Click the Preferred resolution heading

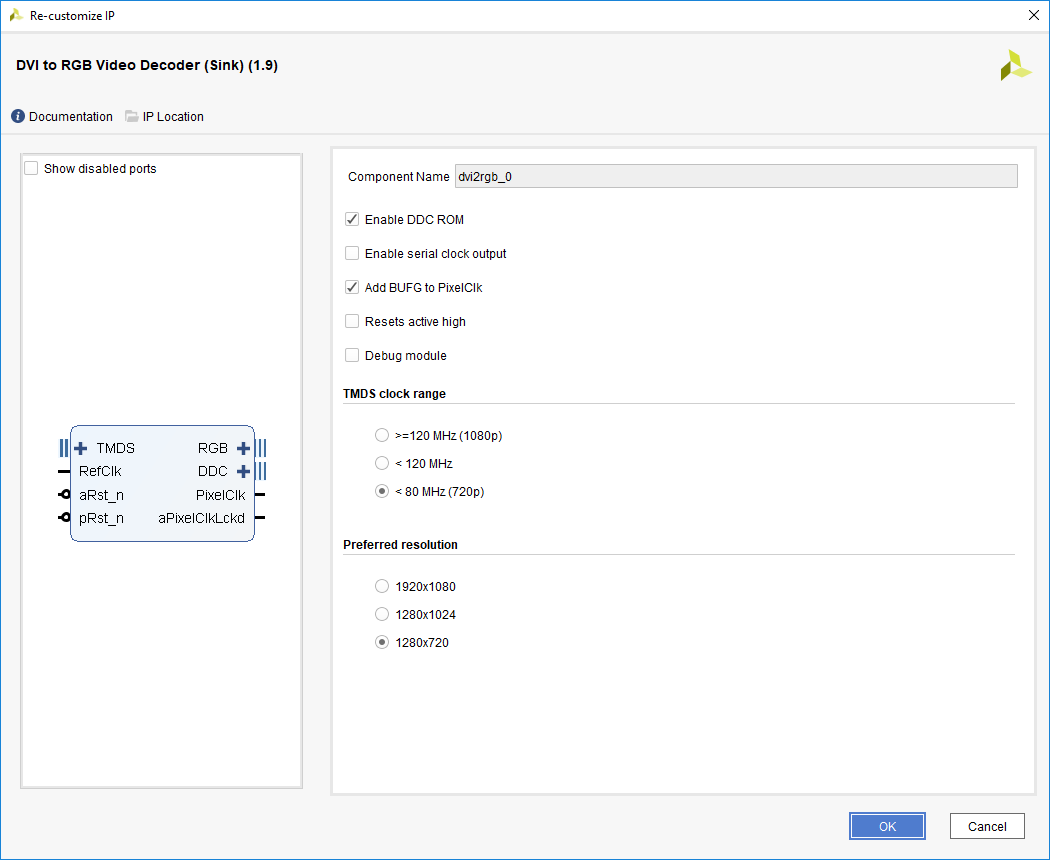pyautogui.click(x=400, y=545)
